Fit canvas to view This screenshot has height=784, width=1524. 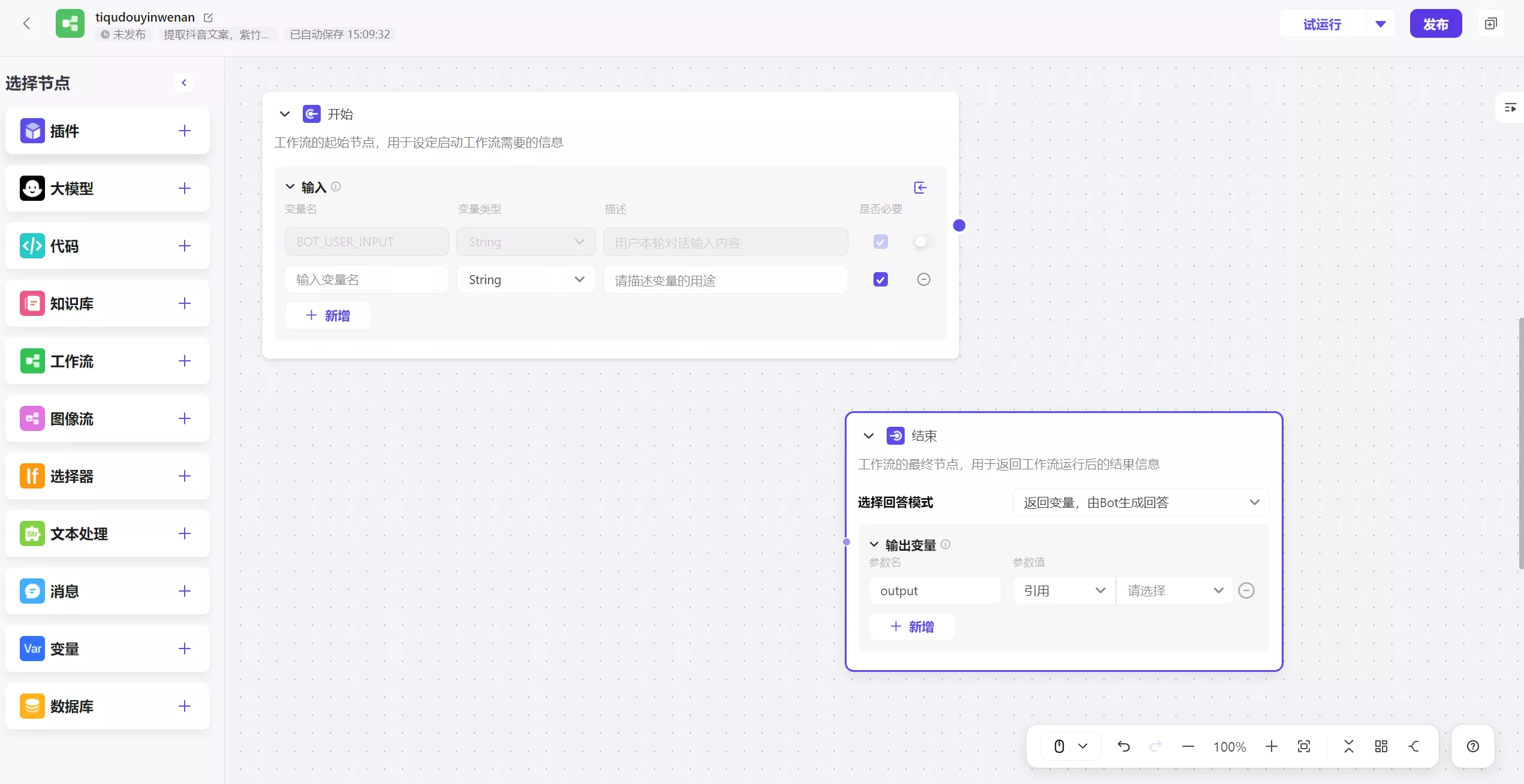[1303, 746]
